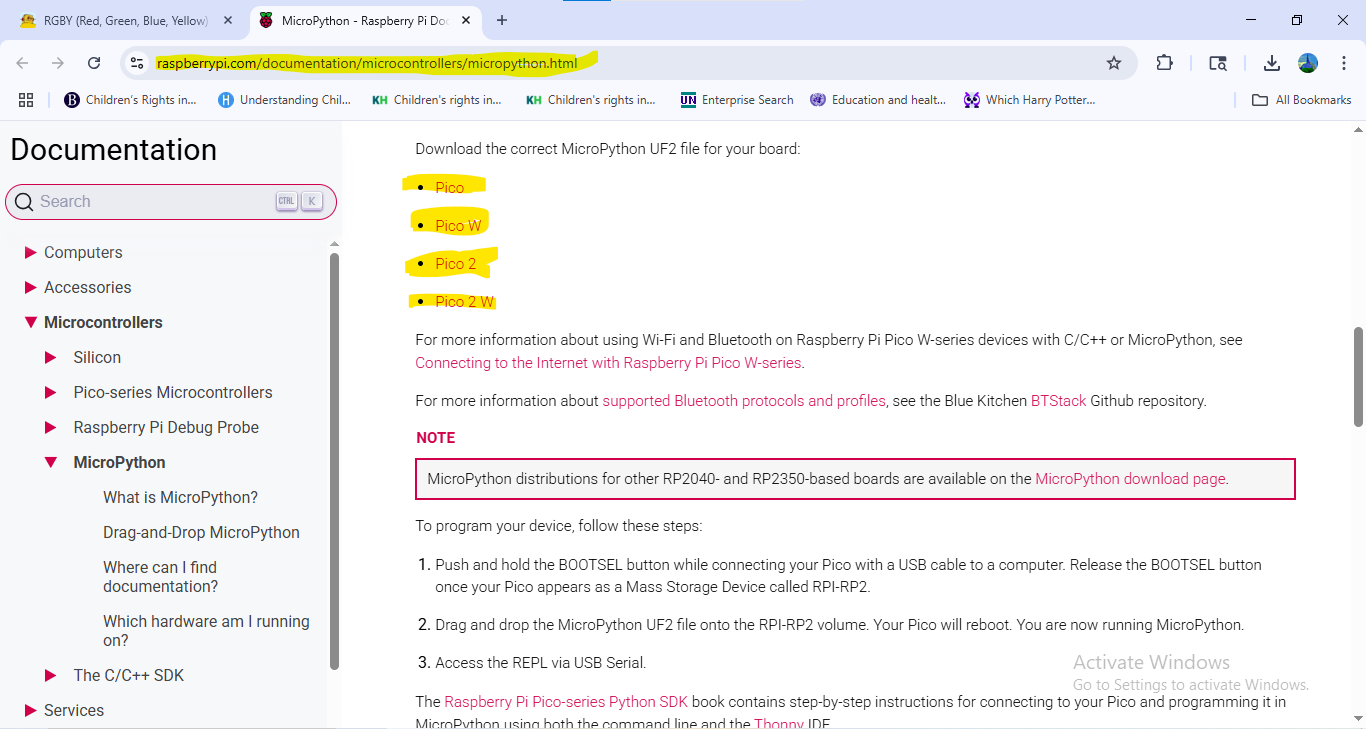Click the search magnifier icon in Documentation
The height and width of the screenshot is (729, 1366).
24,202
